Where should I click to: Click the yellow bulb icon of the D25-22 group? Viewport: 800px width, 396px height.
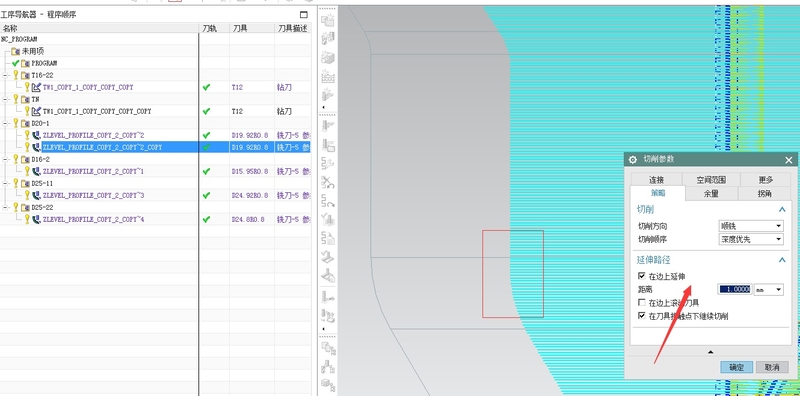click(x=15, y=207)
